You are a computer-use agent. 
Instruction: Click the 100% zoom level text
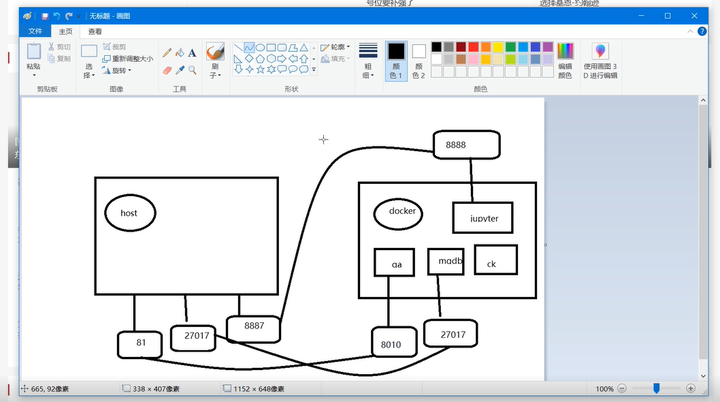click(604, 389)
